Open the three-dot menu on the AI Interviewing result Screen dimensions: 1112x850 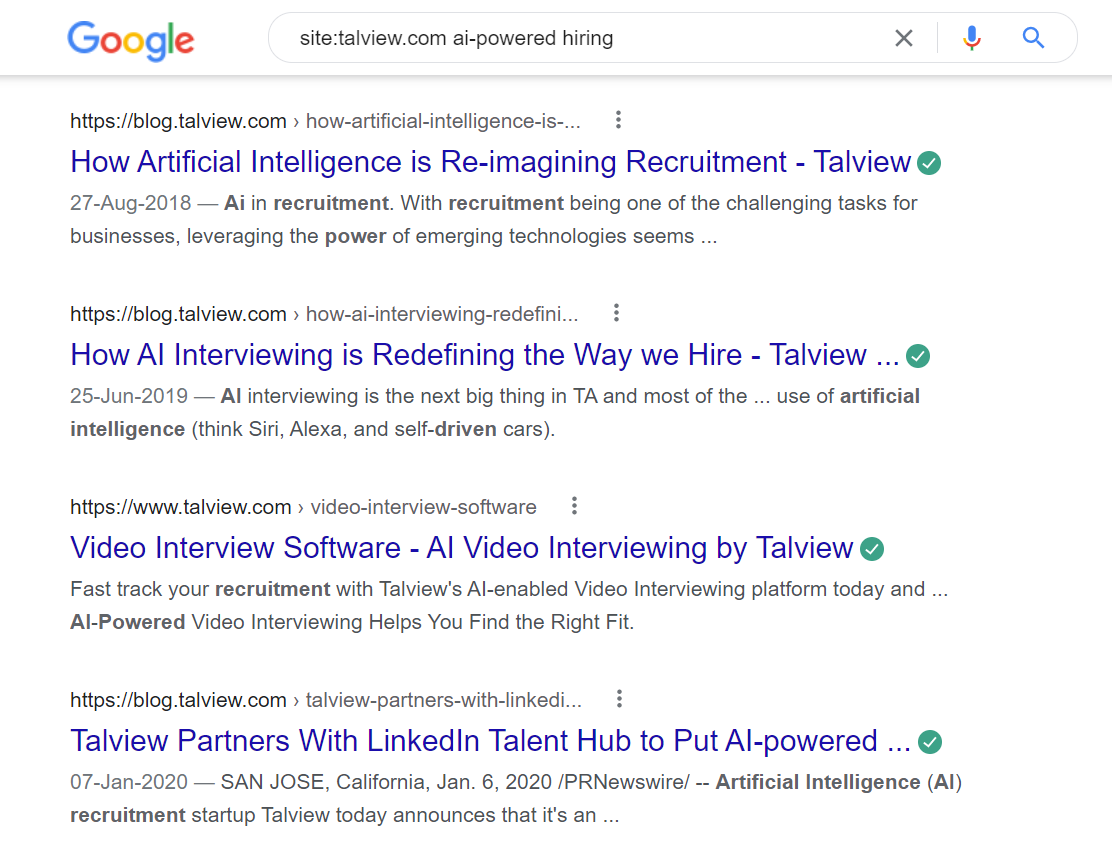point(616,312)
